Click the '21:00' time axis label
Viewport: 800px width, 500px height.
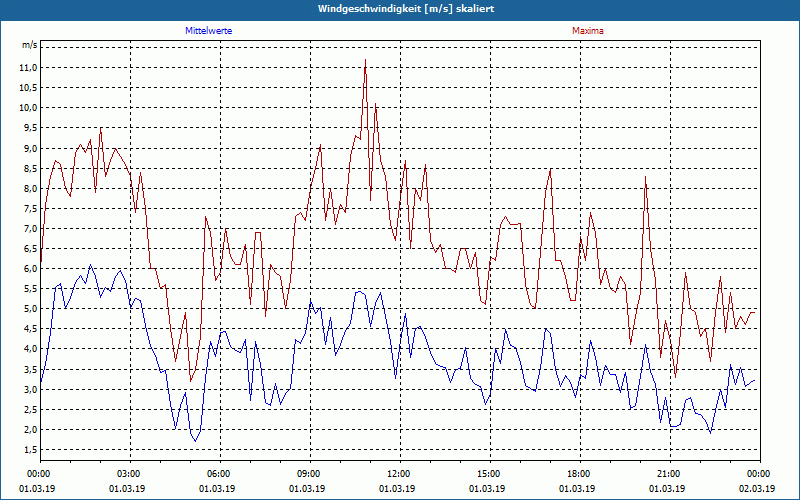(x=668, y=474)
